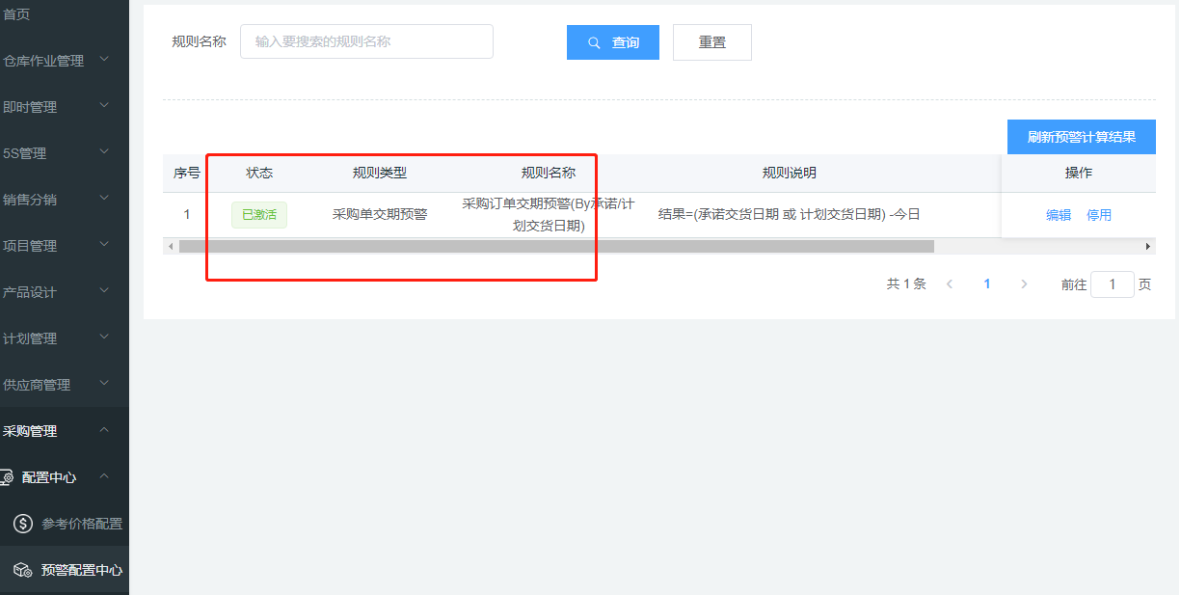Click the 参考价格配置 dollar icon

22,523
